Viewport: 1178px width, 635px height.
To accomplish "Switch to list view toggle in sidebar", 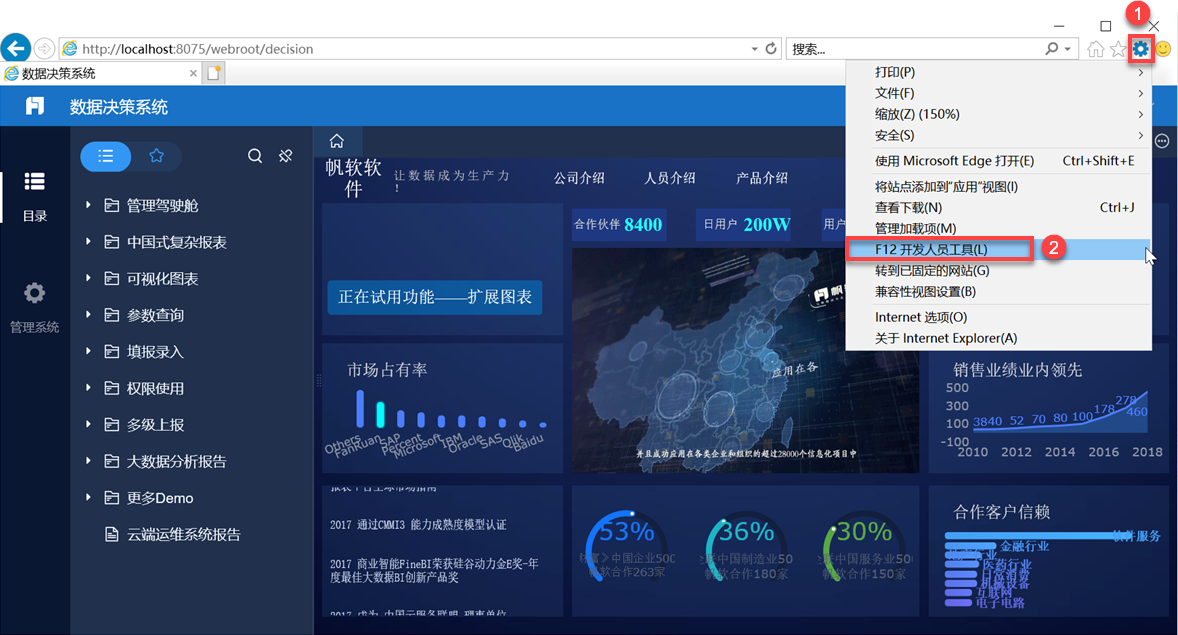I will 106,156.
